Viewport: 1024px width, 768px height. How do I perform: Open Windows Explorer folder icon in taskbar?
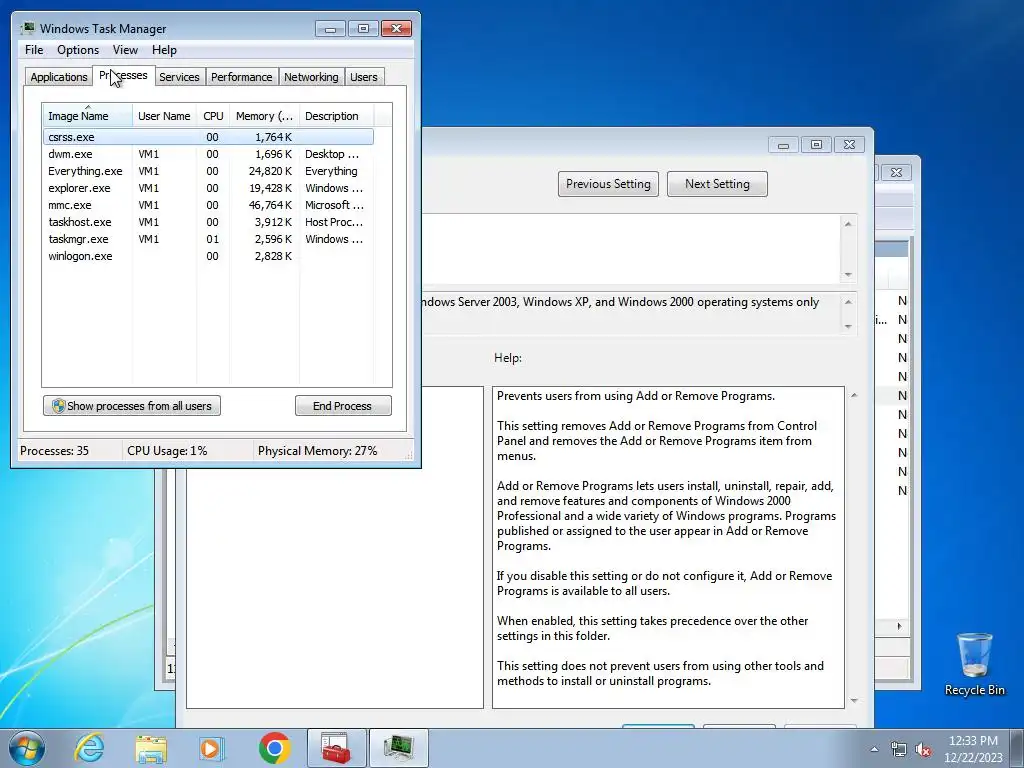[x=151, y=748]
